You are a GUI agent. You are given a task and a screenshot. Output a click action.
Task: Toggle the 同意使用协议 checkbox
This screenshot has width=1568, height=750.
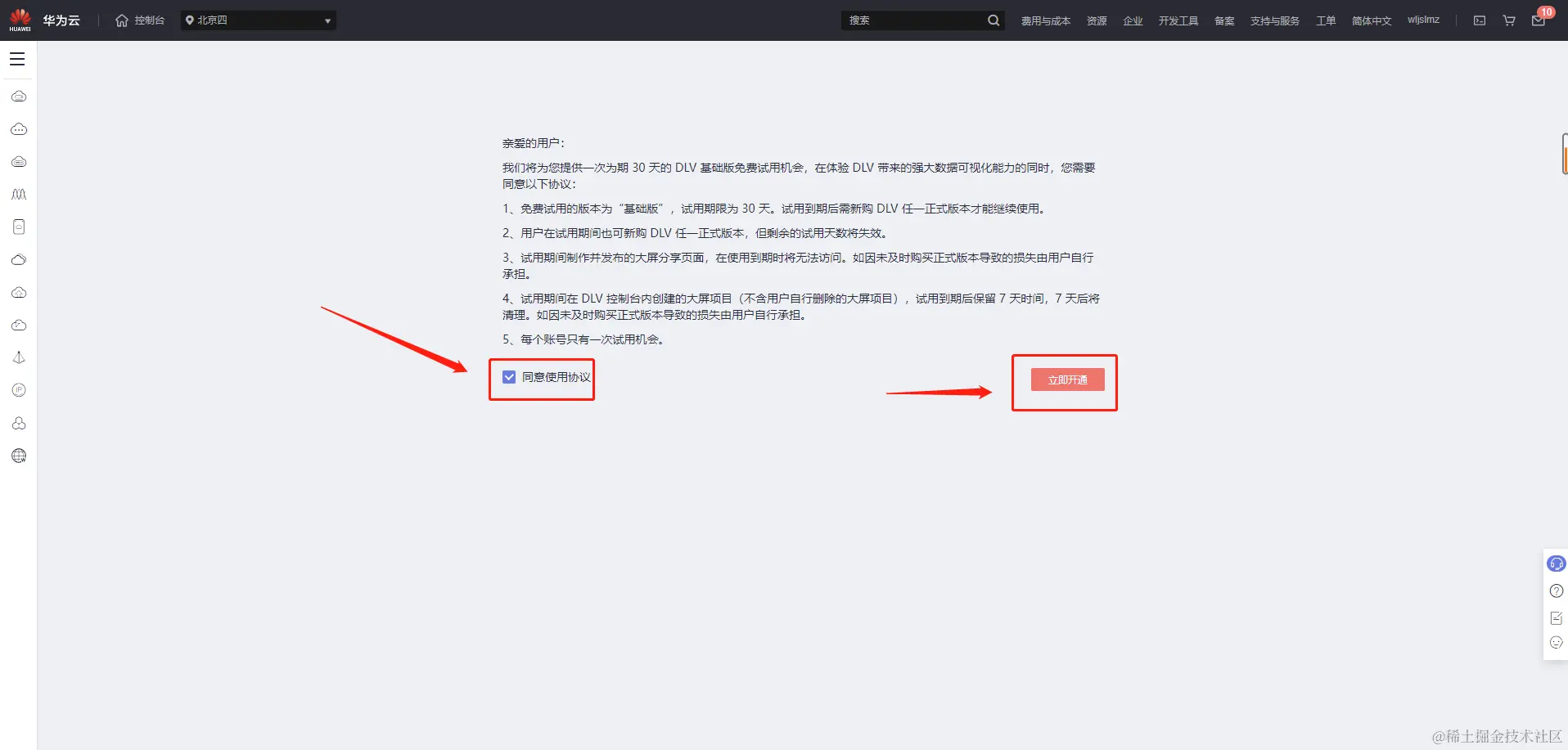[509, 377]
